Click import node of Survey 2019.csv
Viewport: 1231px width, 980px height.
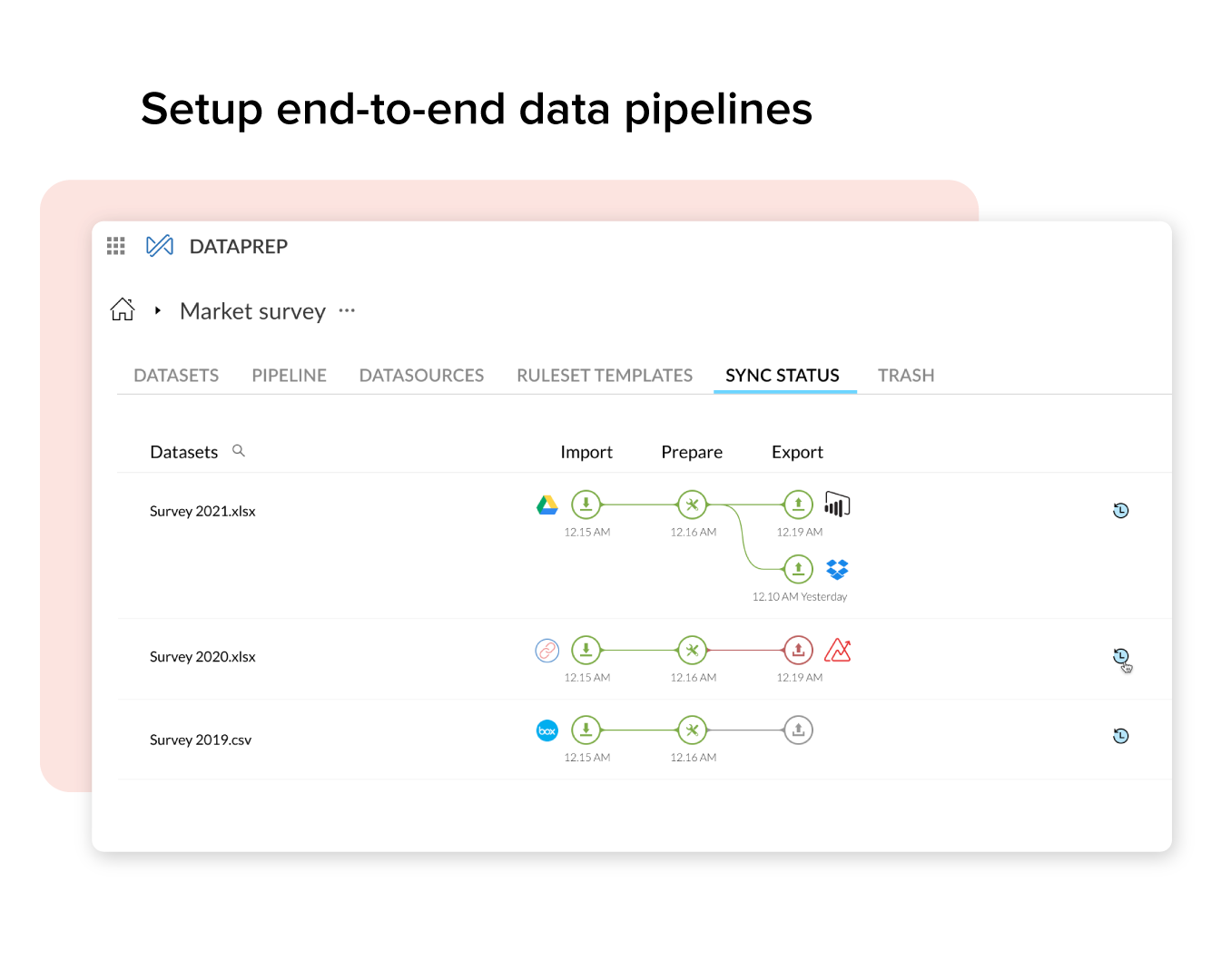pyautogui.click(x=586, y=730)
